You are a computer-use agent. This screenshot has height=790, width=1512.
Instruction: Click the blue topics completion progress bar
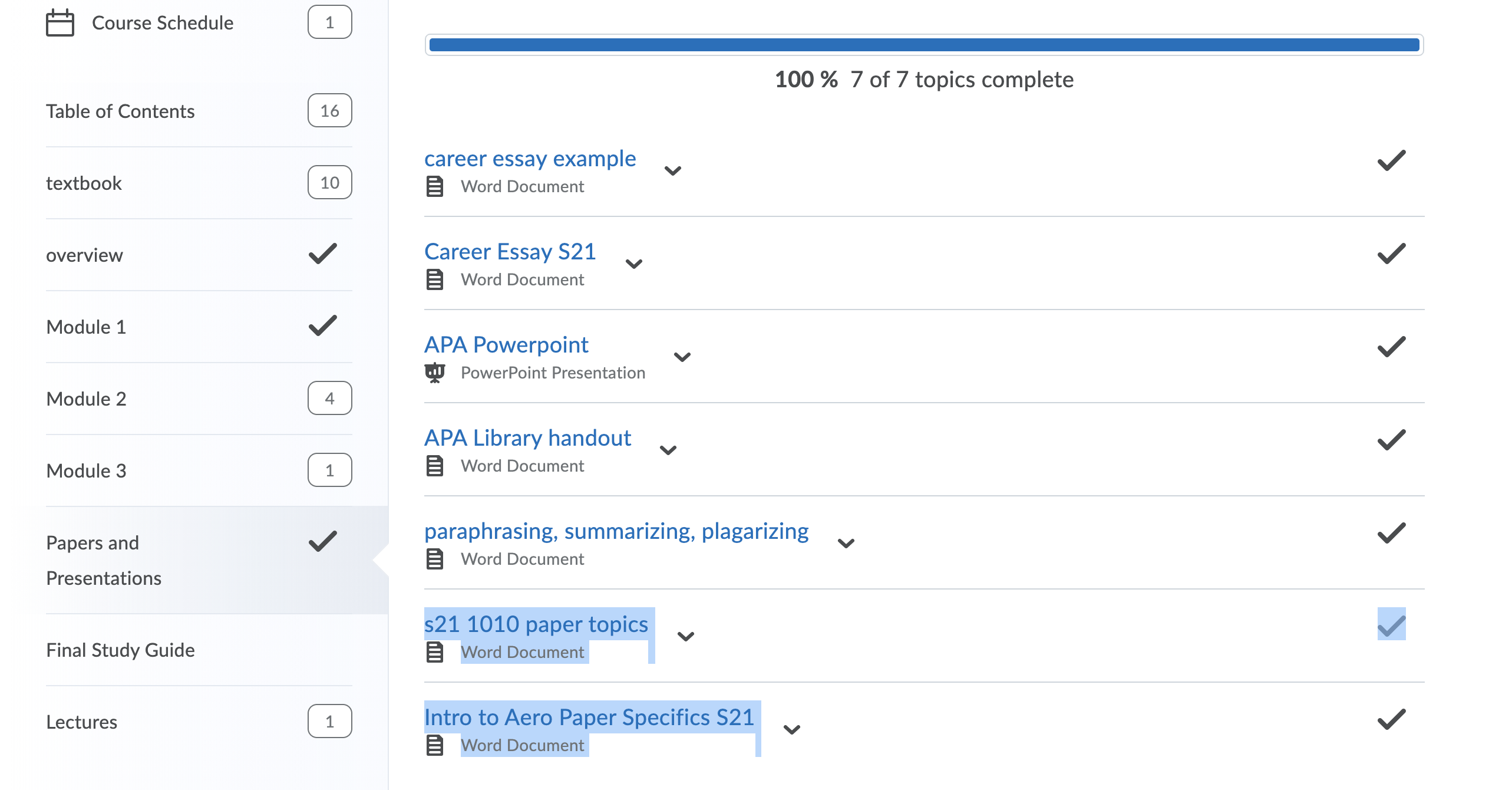[924, 45]
